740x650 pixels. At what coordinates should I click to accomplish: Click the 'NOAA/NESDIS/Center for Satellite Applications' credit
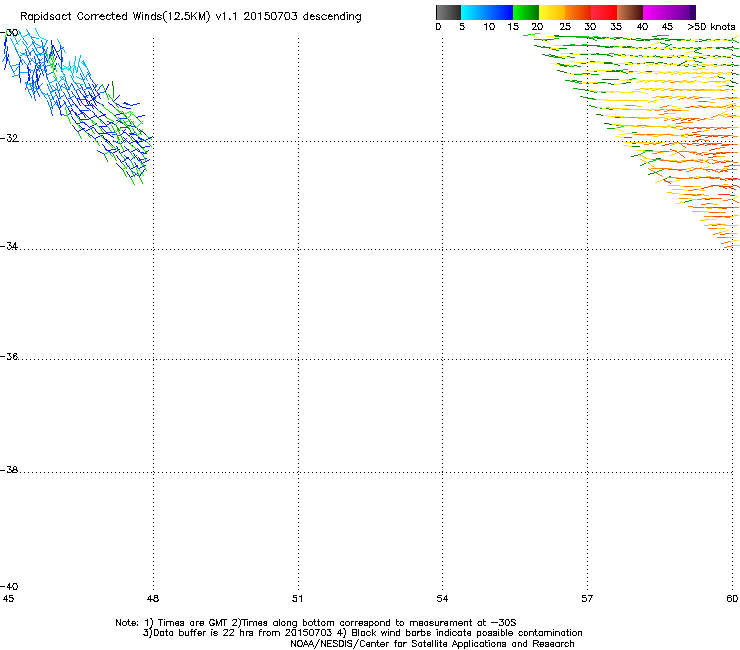click(x=399, y=644)
